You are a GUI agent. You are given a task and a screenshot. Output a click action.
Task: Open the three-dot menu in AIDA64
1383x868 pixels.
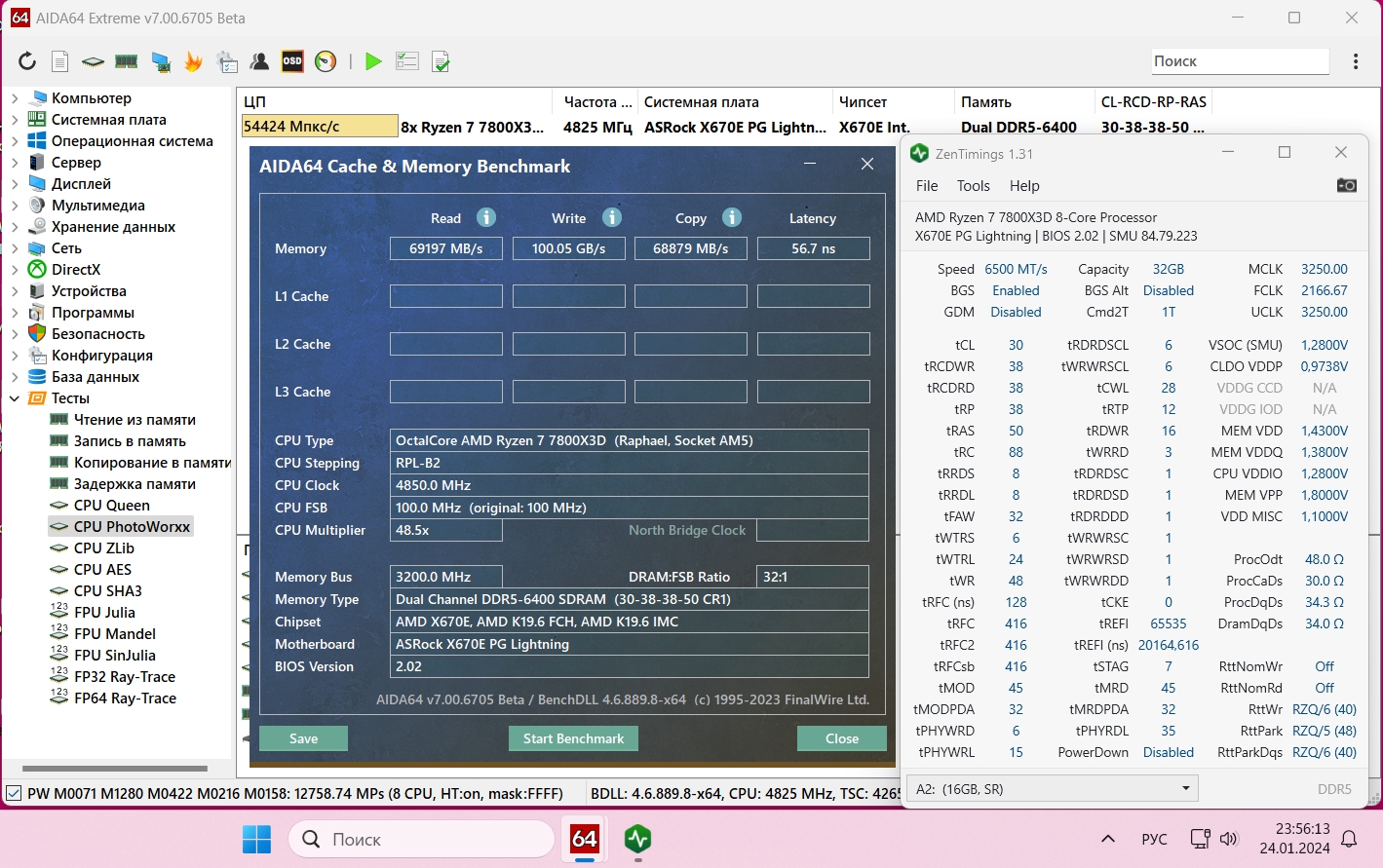click(x=1356, y=61)
